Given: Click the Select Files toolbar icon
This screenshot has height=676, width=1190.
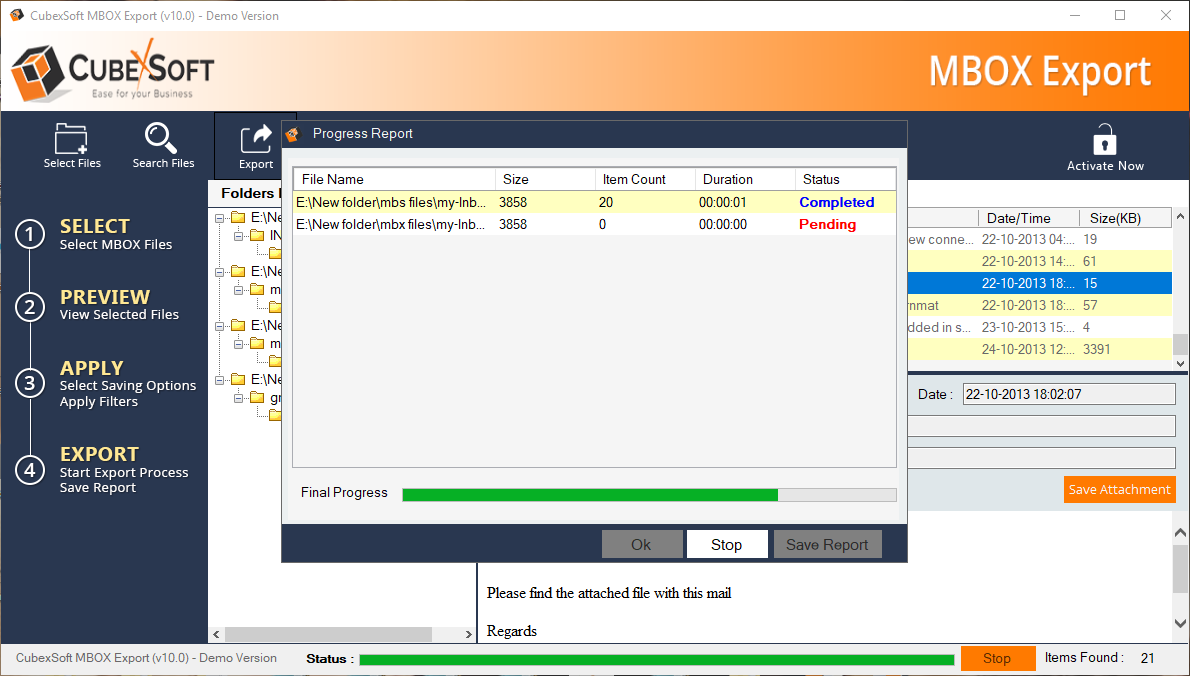Looking at the screenshot, I should tap(72, 138).
